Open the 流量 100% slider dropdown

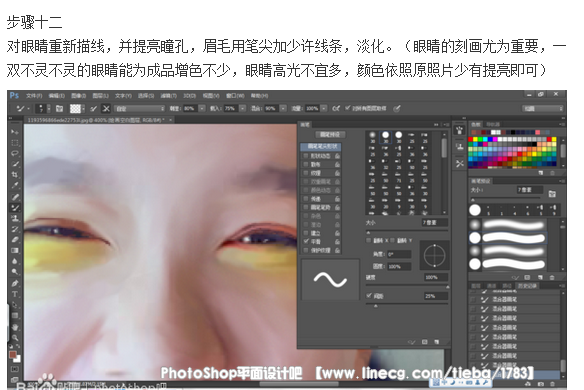click(x=324, y=108)
